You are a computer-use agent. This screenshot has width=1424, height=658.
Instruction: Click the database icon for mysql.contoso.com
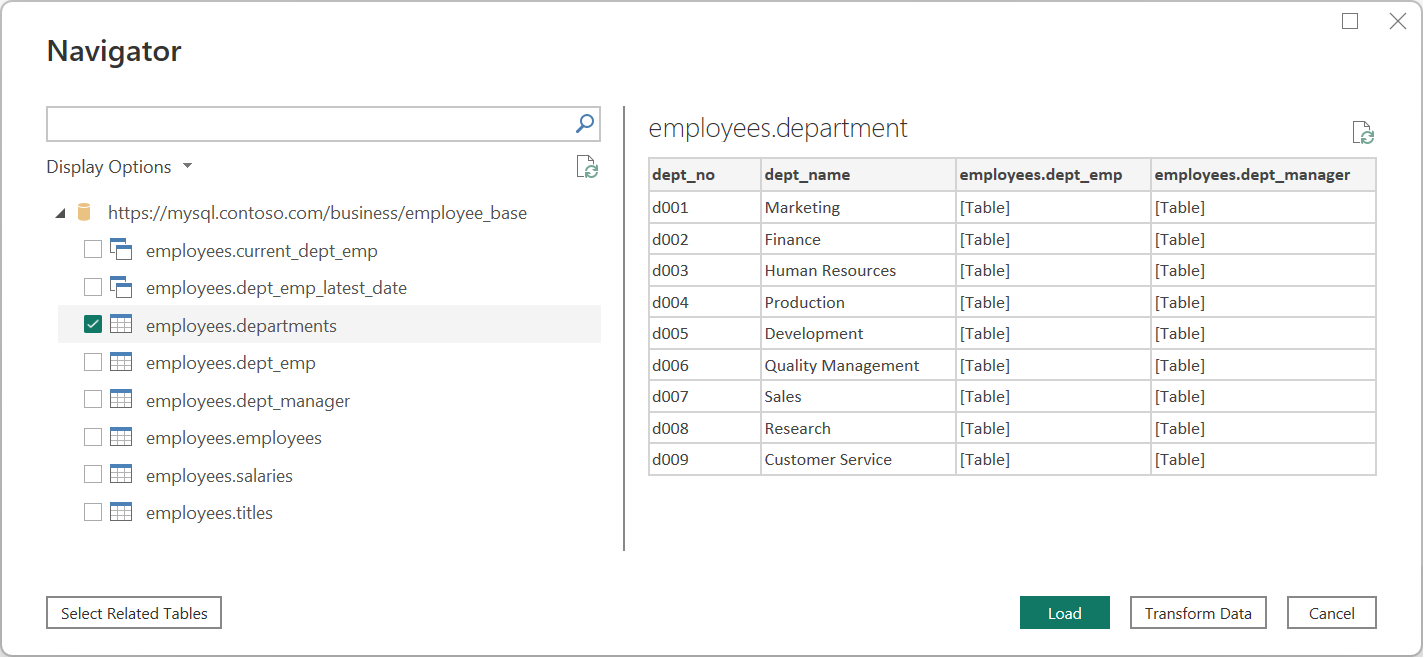click(85, 213)
